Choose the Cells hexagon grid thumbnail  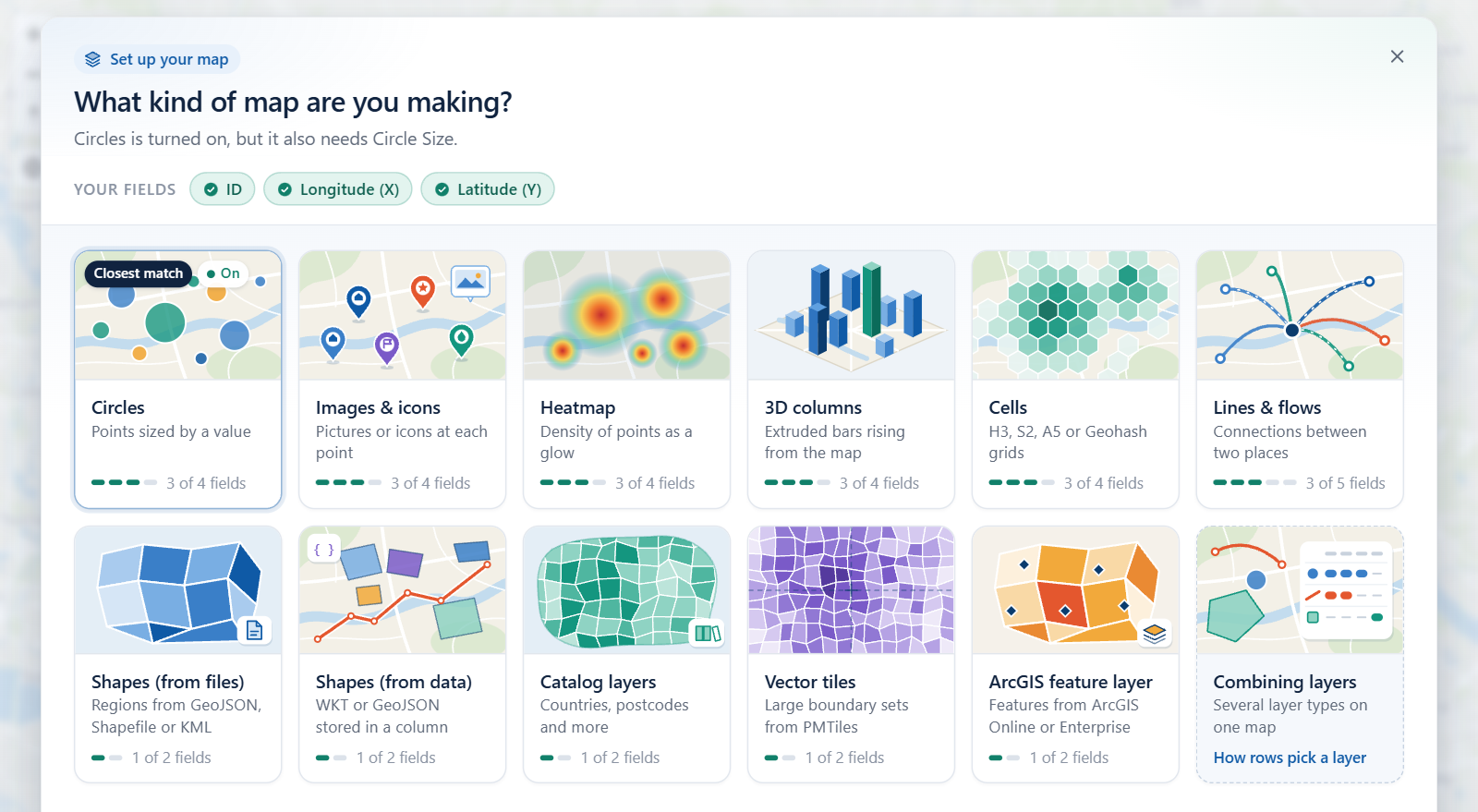coord(1075,315)
